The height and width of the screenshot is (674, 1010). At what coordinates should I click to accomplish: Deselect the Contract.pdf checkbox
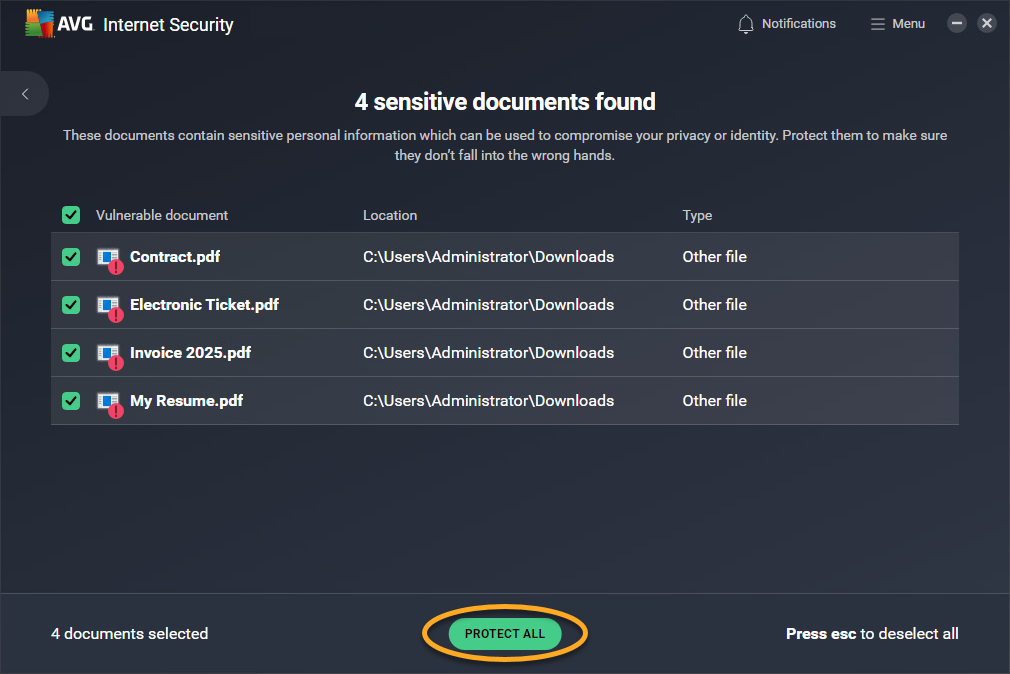pos(71,257)
